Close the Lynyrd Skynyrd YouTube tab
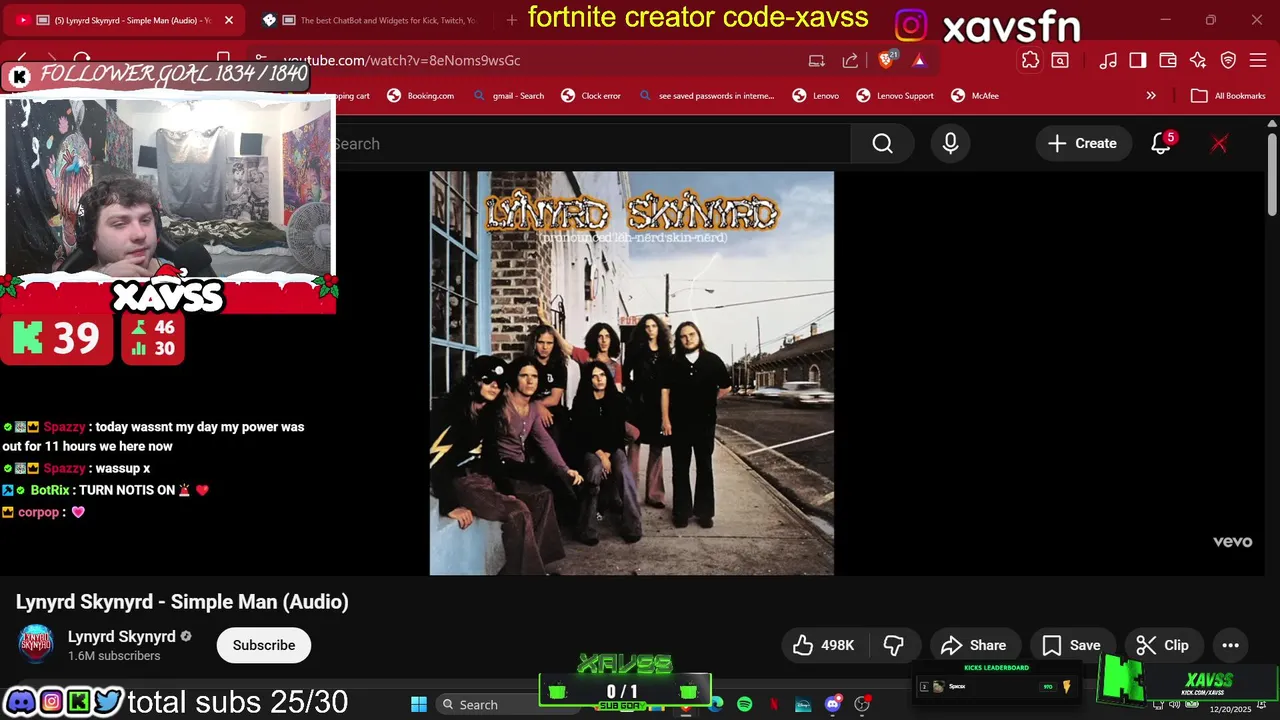This screenshot has width=1280, height=720. pyautogui.click(x=228, y=20)
